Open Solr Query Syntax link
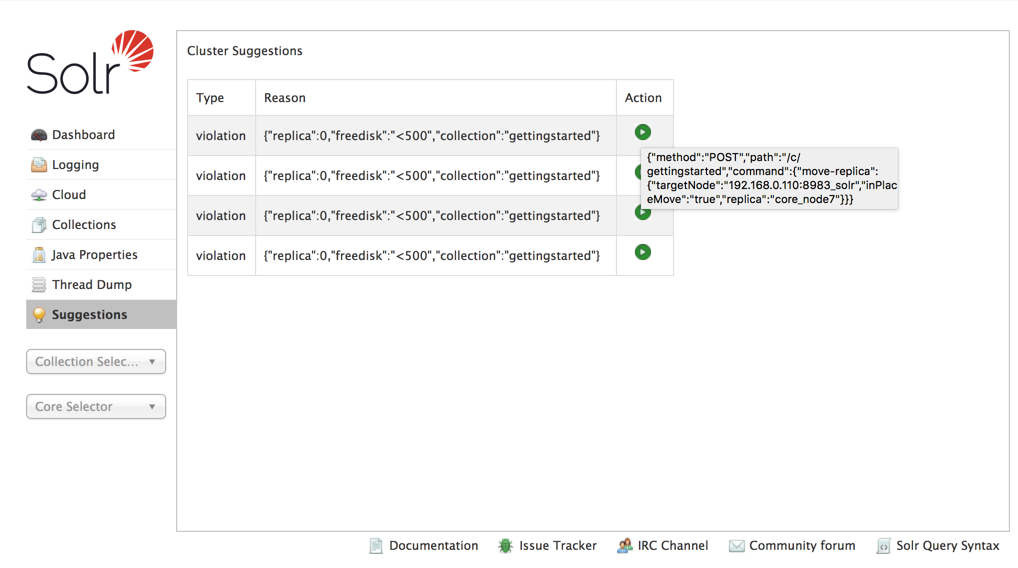This screenshot has width=1018, height=568. (x=947, y=546)
